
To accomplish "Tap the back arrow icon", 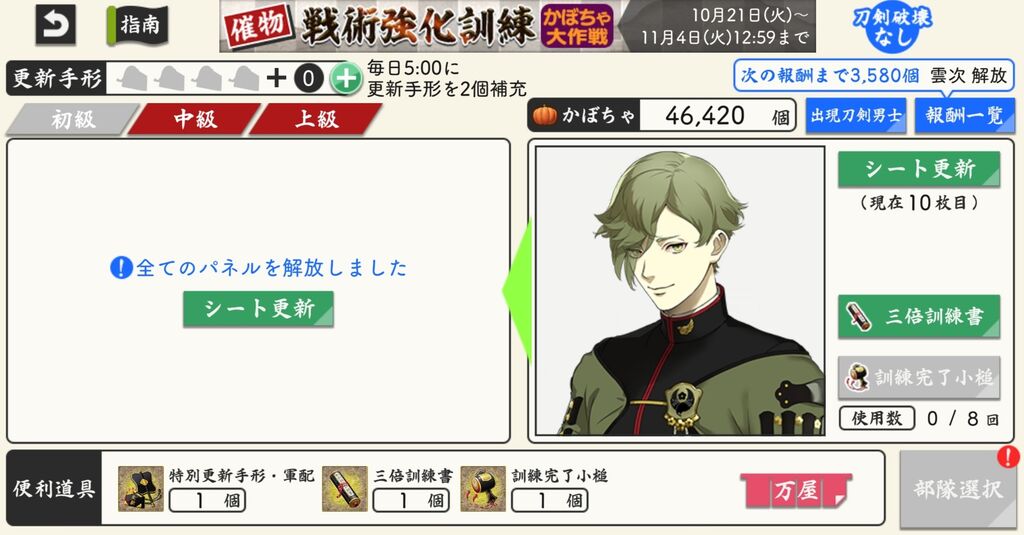I will coord(56,25).
